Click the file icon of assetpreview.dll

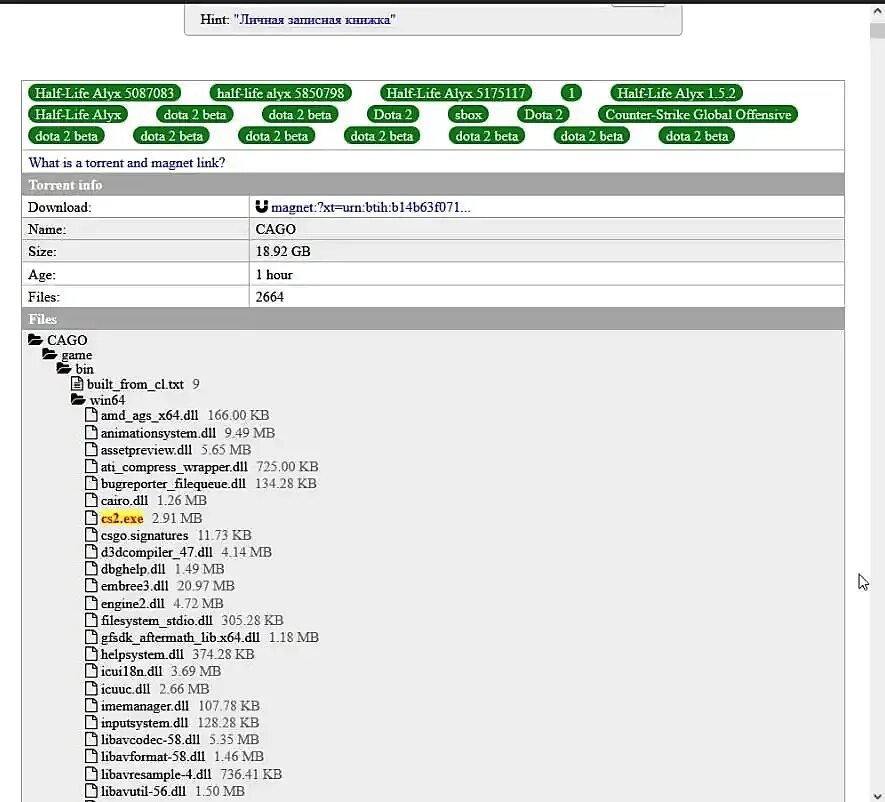point(91,449)
